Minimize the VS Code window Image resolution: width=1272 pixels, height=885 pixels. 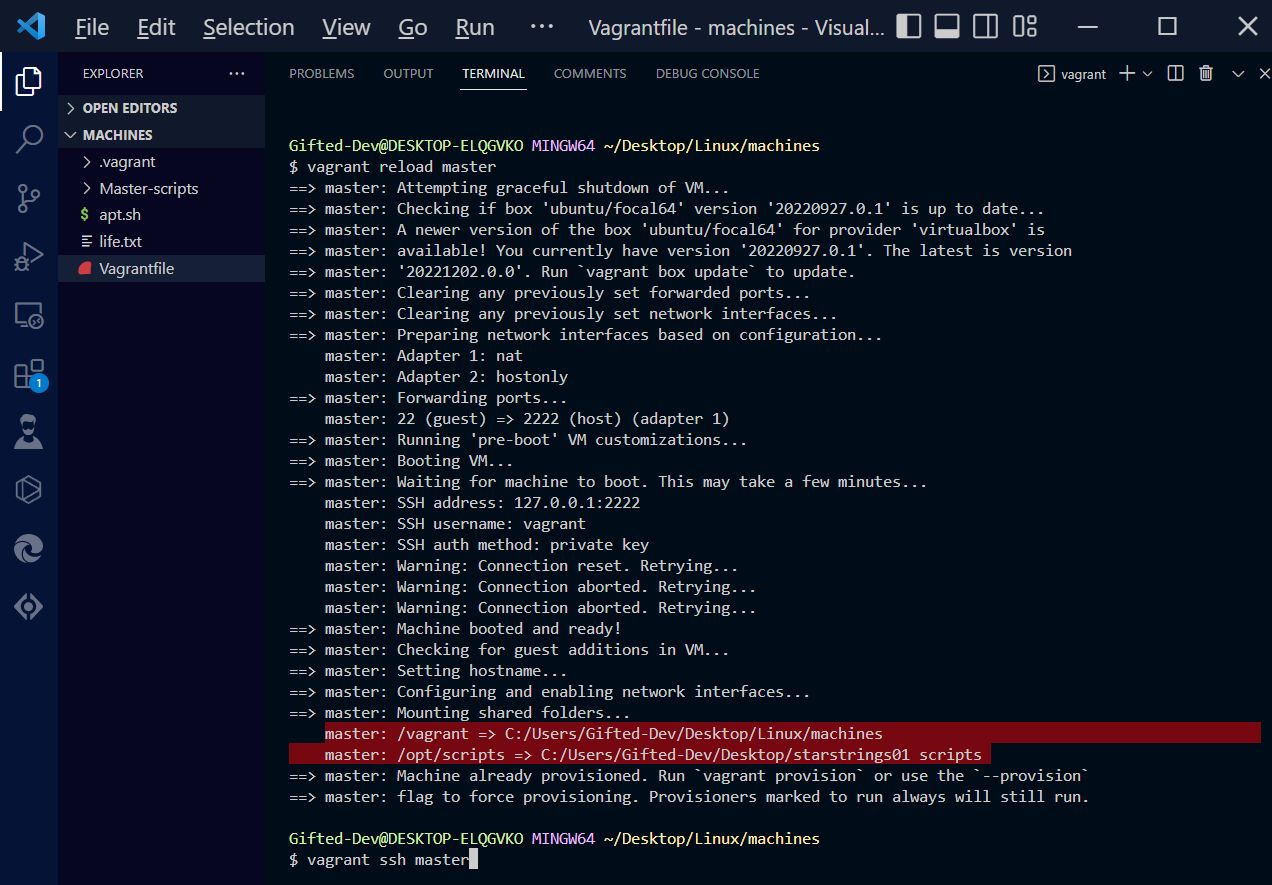point(1088,27)
